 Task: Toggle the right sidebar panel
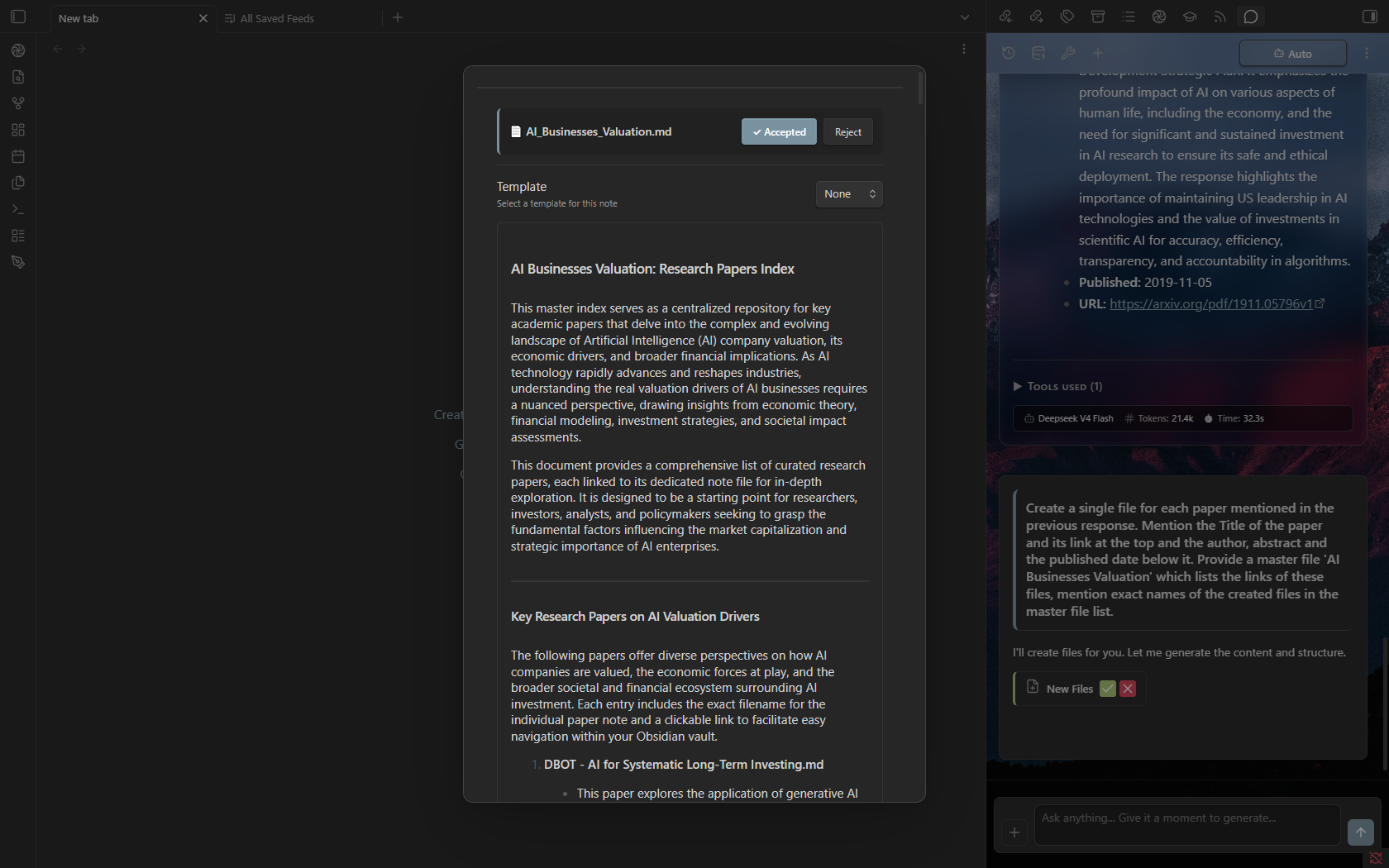1369,17
